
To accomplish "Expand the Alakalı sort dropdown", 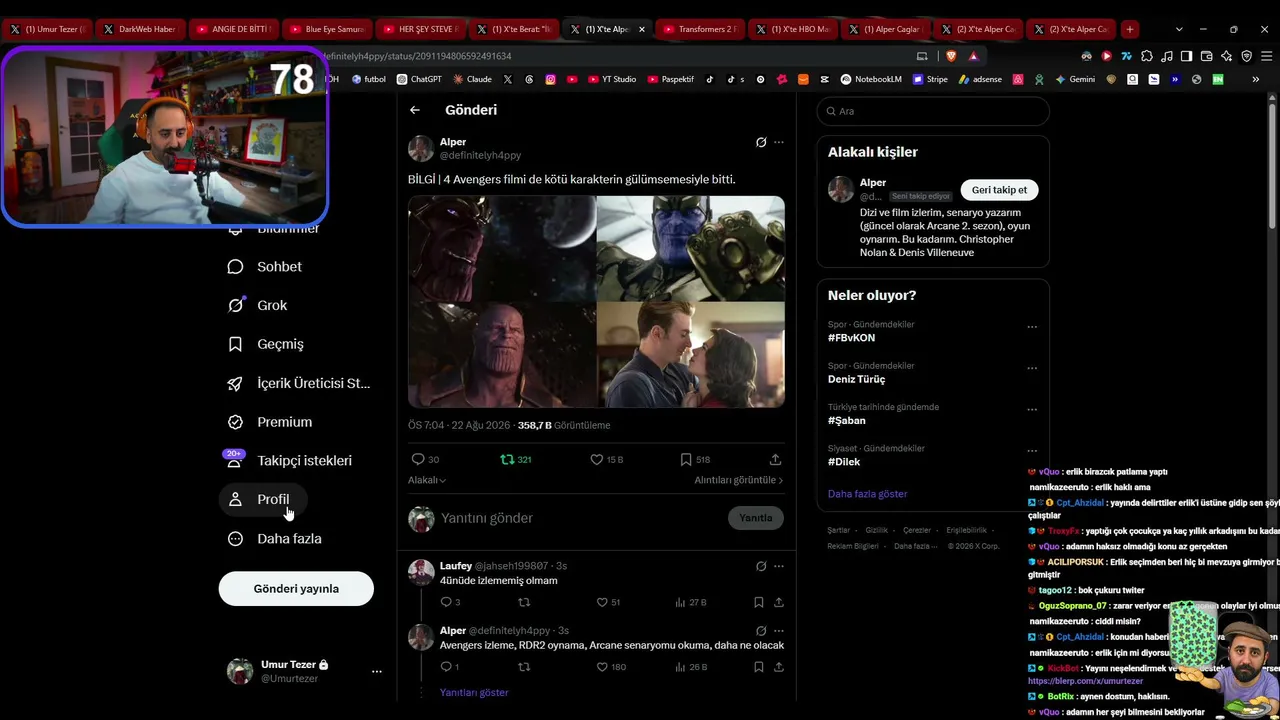I will point(427,480).
